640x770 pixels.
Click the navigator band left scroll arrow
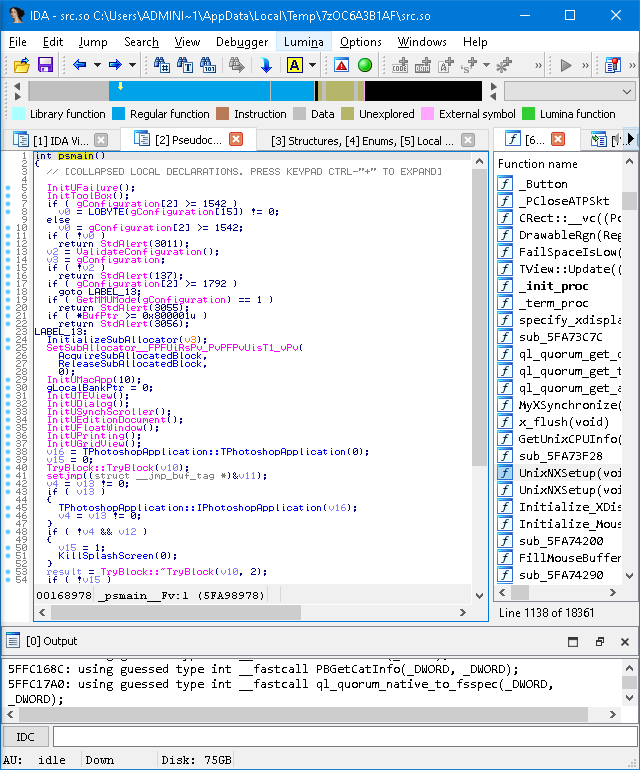coord(17,86)
